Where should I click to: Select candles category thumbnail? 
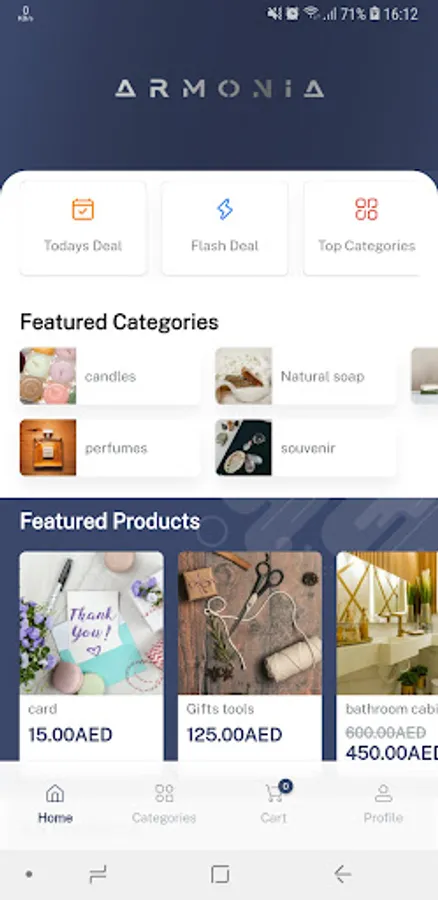[48, 376]
